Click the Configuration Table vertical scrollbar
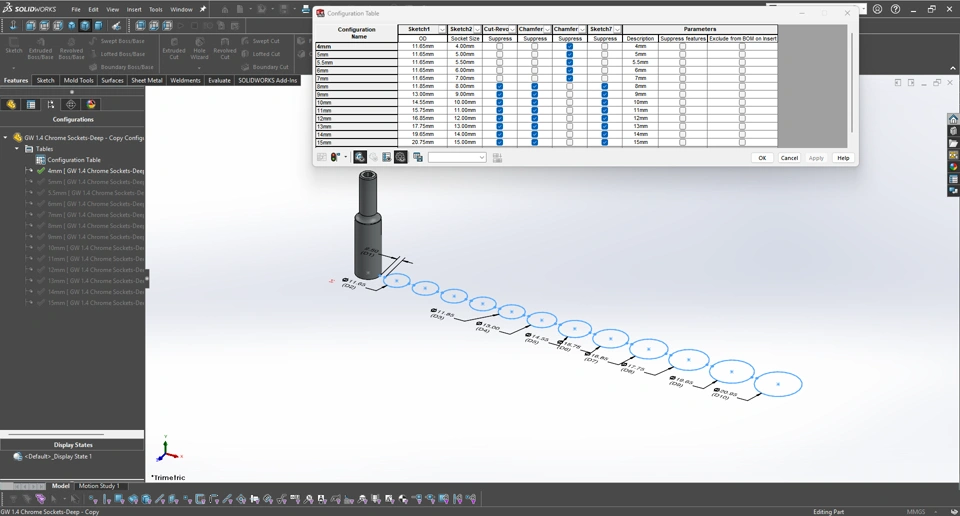The height and width of the screenshot is (516, 960). point(852,81)
